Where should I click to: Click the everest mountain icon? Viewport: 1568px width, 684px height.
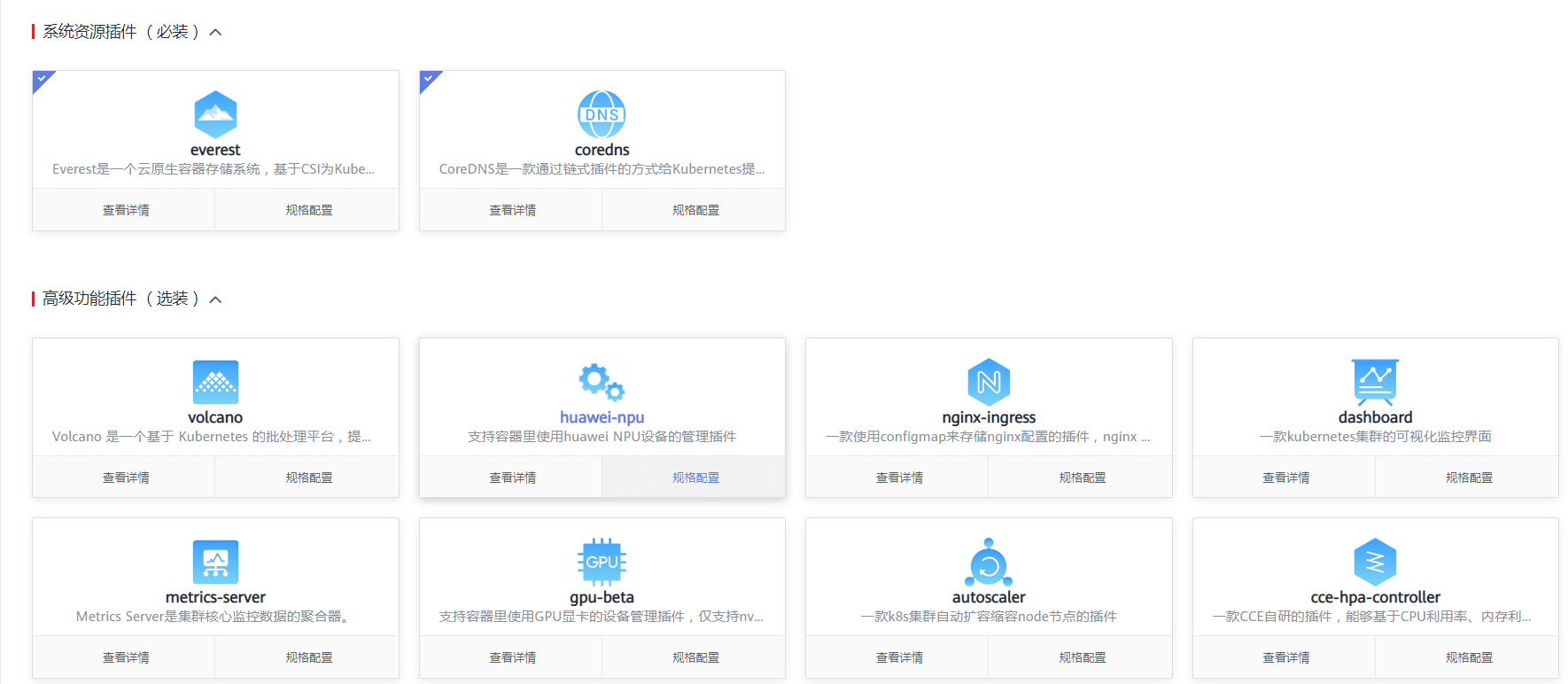tap(215, 114)
